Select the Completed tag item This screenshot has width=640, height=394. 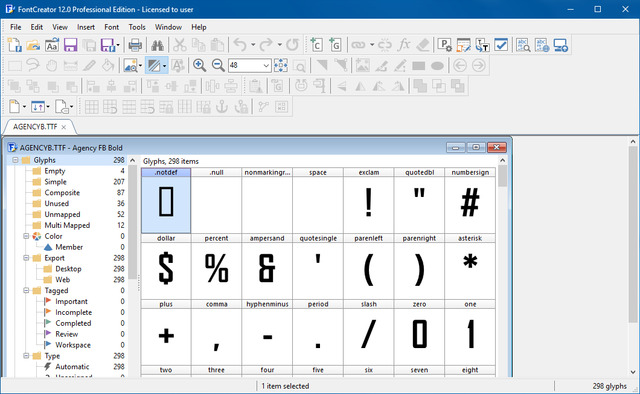[73, 323]
